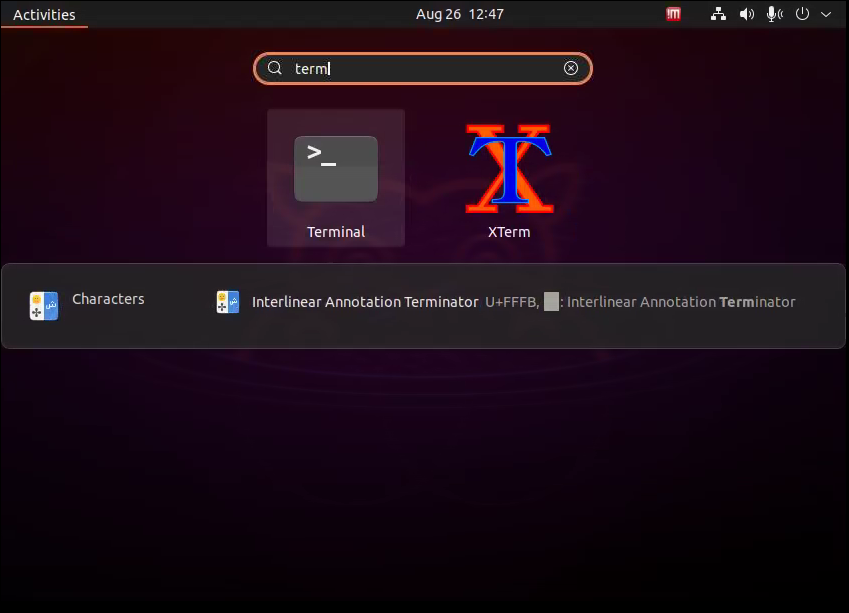Select the Interlinear Annotation Terminator result icon
Screen dimensions: 849x613
coord(228,302)
